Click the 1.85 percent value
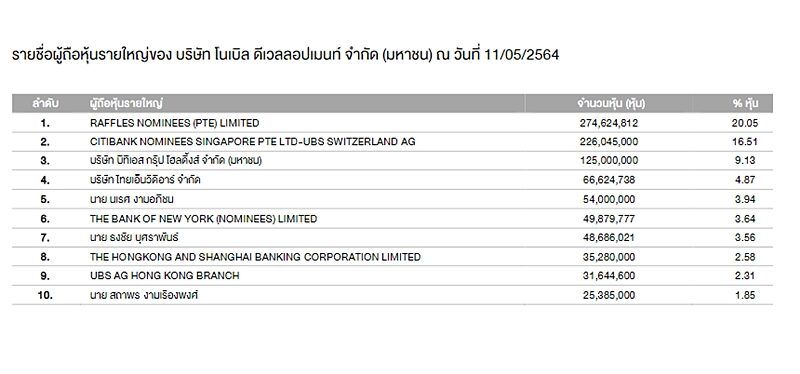The height and width of the screenshot is (374, 800). (745, 295)
